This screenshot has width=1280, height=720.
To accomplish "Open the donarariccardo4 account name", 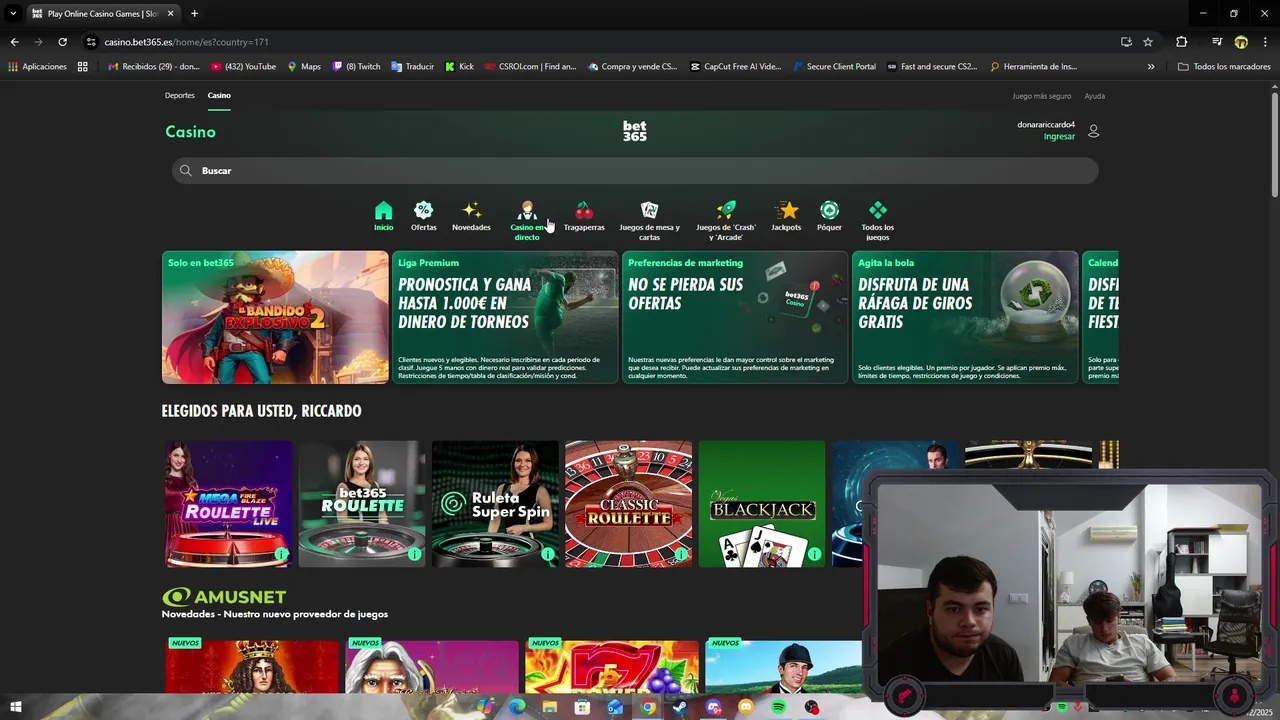I will coord(1046,125).
